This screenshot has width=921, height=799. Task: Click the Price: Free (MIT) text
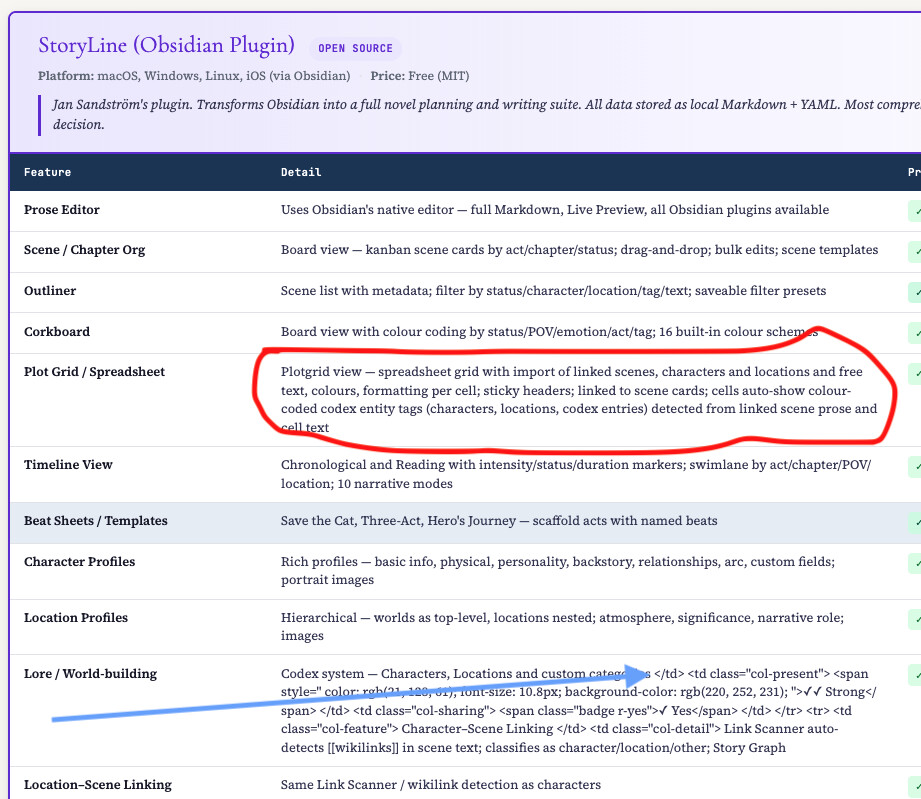pyautogui.click(x=419, y=76)
